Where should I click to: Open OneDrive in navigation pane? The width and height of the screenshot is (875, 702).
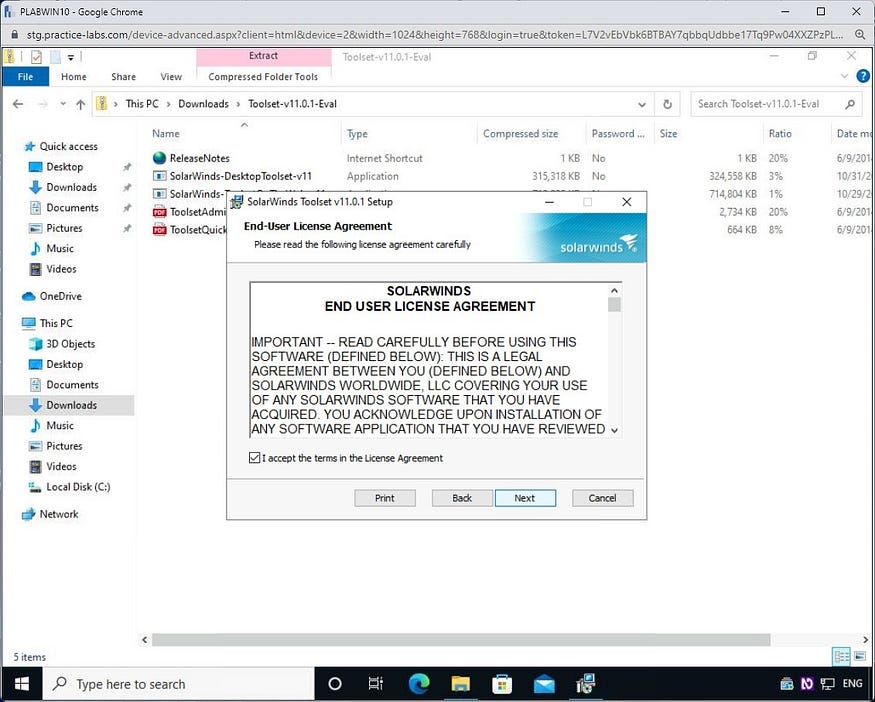[x=60, y=296]
